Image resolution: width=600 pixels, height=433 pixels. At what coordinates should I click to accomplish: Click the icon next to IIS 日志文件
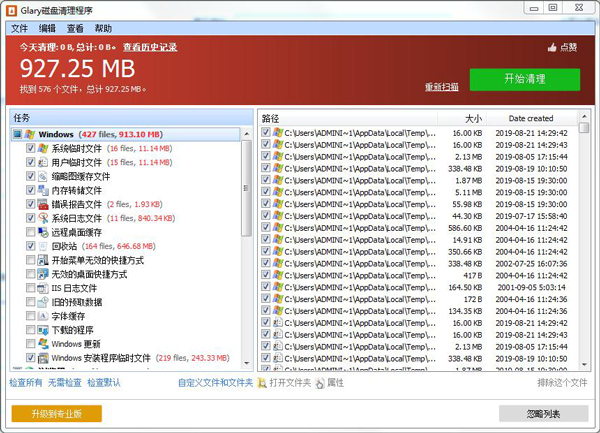[x=43, y=288]
